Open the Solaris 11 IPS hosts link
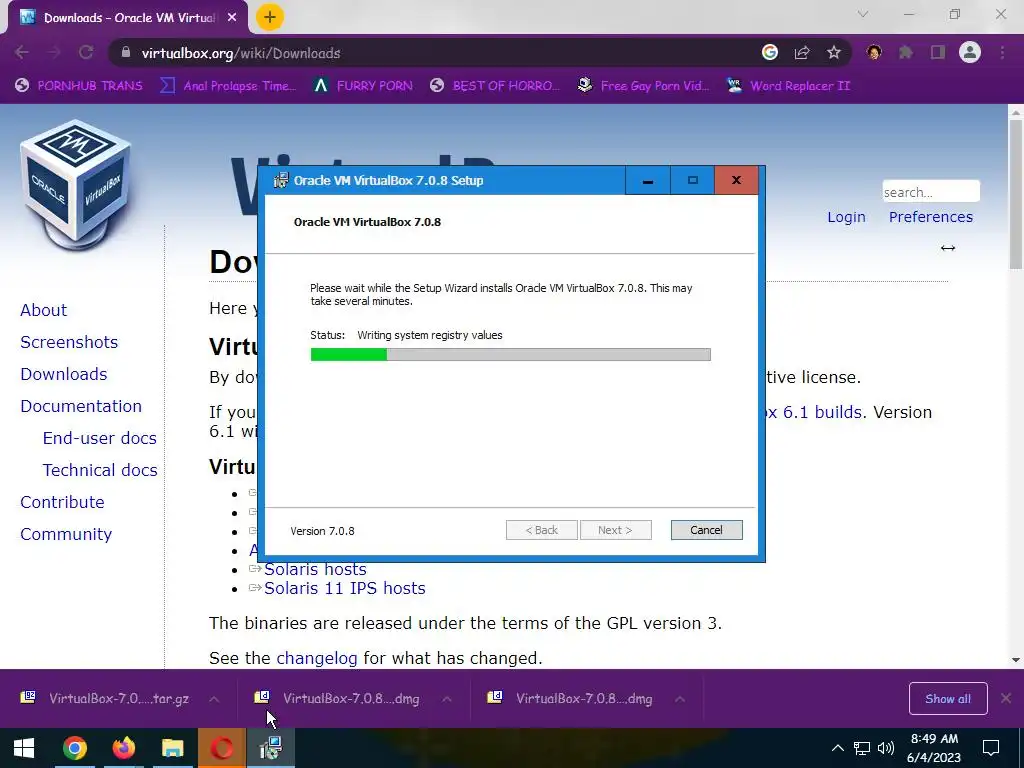The image size is (1024, 768). (344, 588)
